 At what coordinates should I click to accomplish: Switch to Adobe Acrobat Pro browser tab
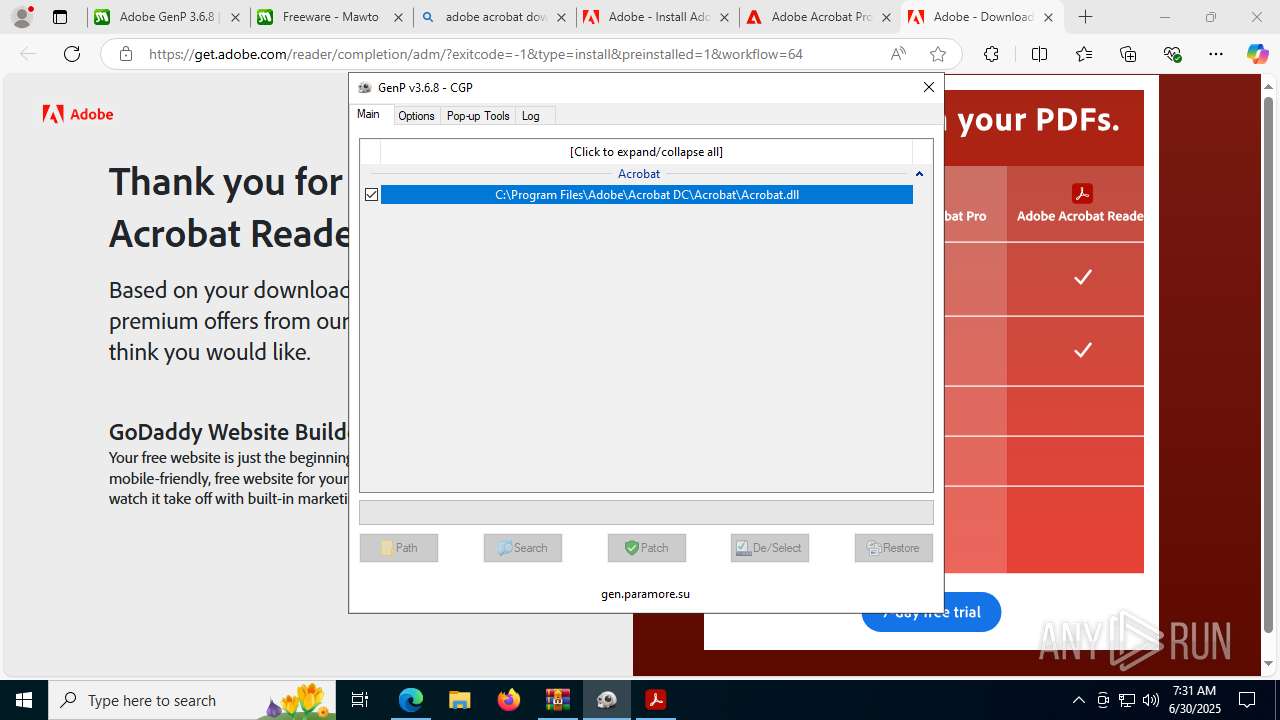820,17
